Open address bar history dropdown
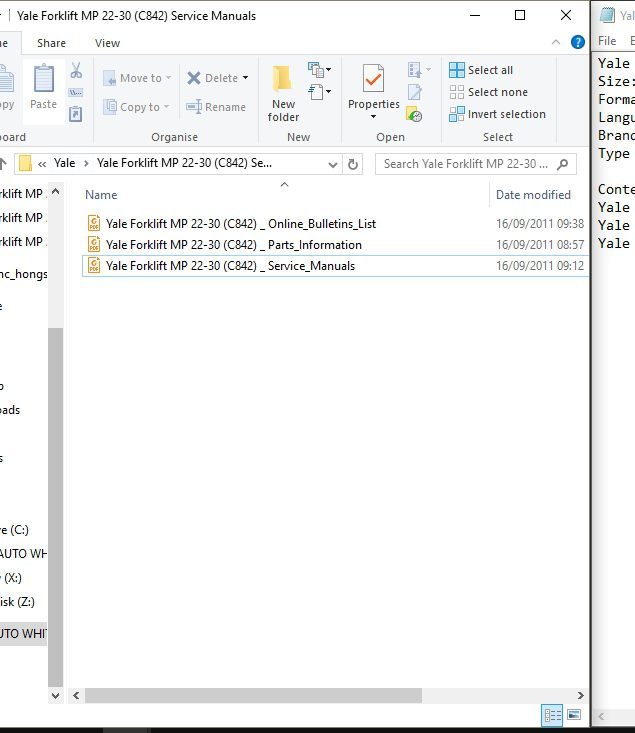The image size is (635, 733). coord(333,165)
